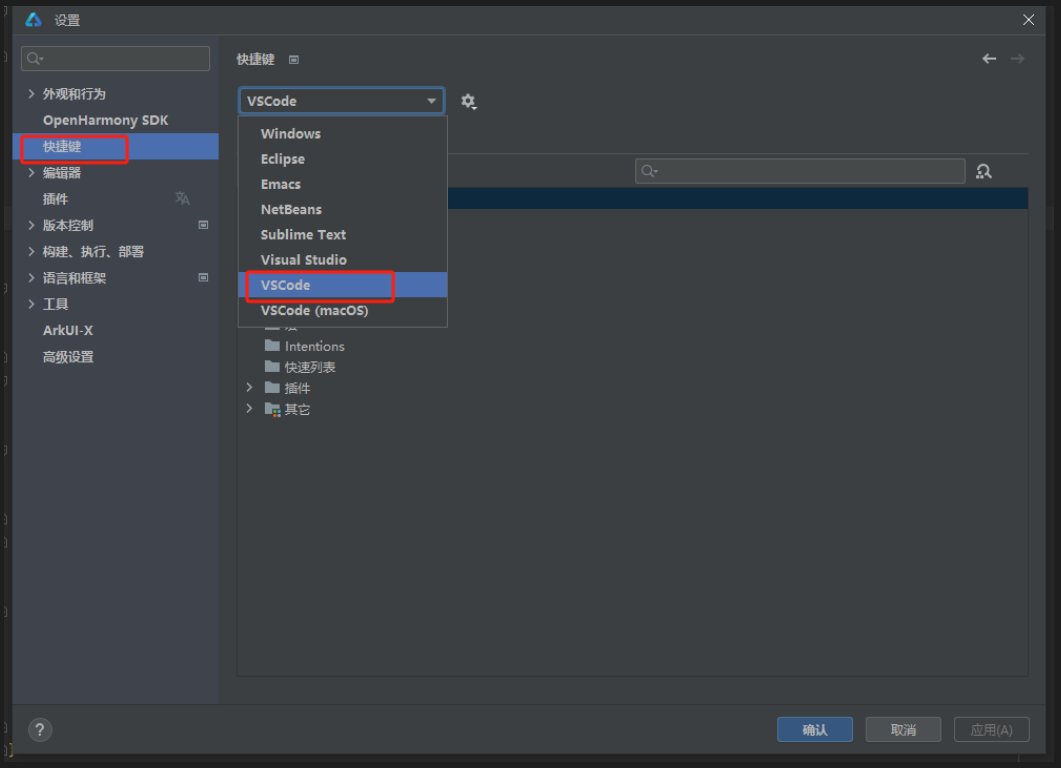
Task: Choose Visual Studio keymap from list
Action: [342, 260]
